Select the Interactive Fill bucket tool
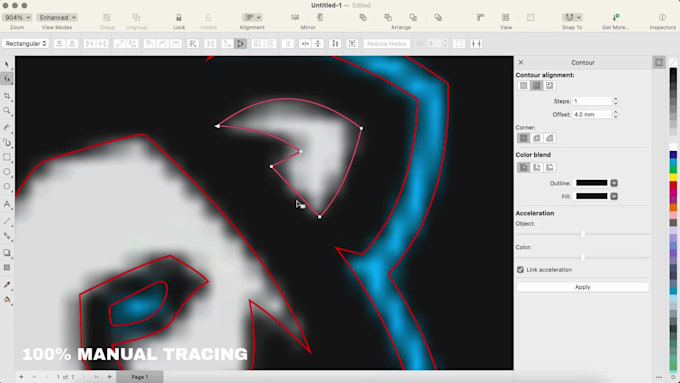 pos(7,300)
